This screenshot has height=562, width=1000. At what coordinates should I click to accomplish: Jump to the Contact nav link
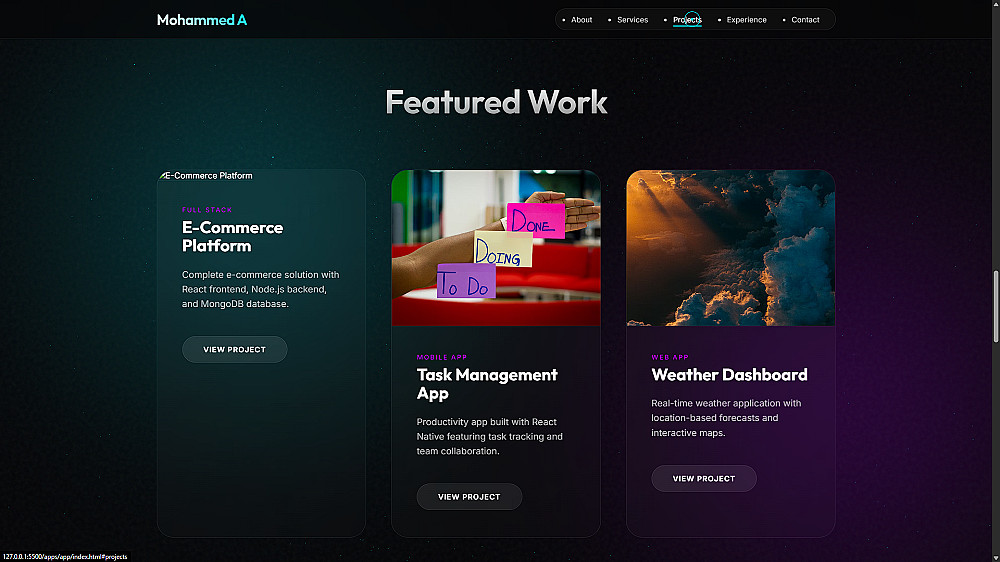[x=805, y=20]
